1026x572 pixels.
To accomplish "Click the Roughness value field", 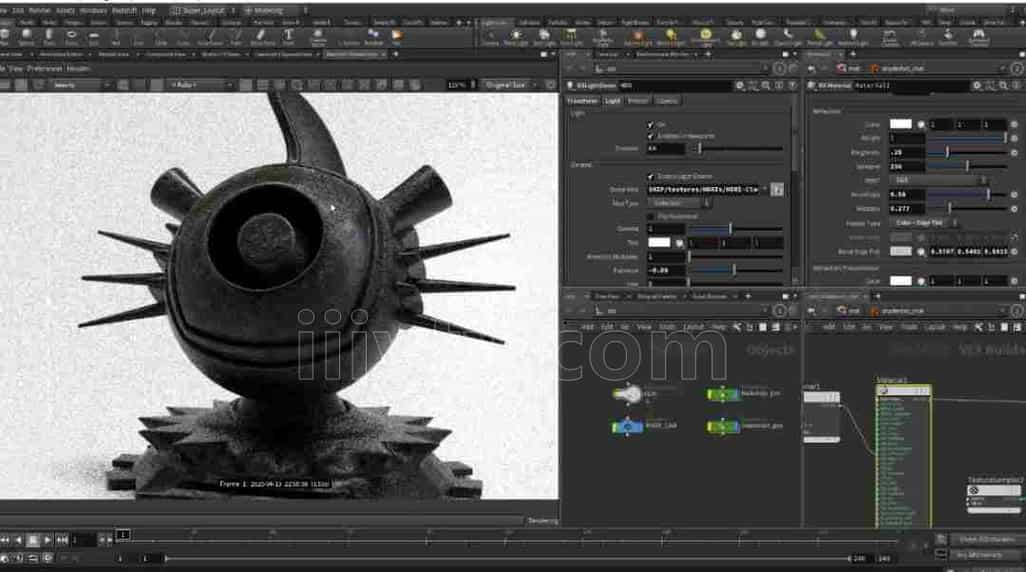I will tap(906, 152).
